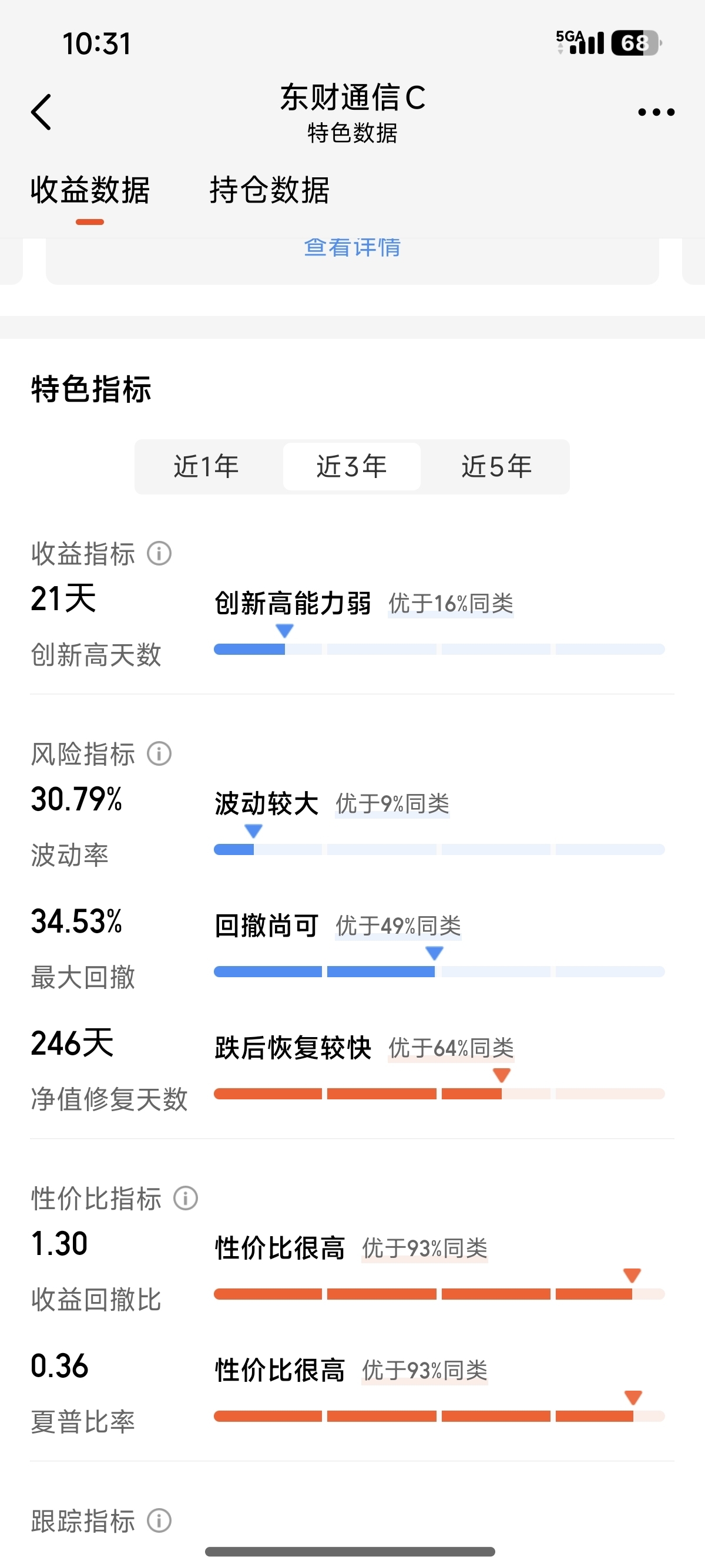Tap the battery status indicator
705x1568 pixels.
pyautogui.click(x=636, y=43)
